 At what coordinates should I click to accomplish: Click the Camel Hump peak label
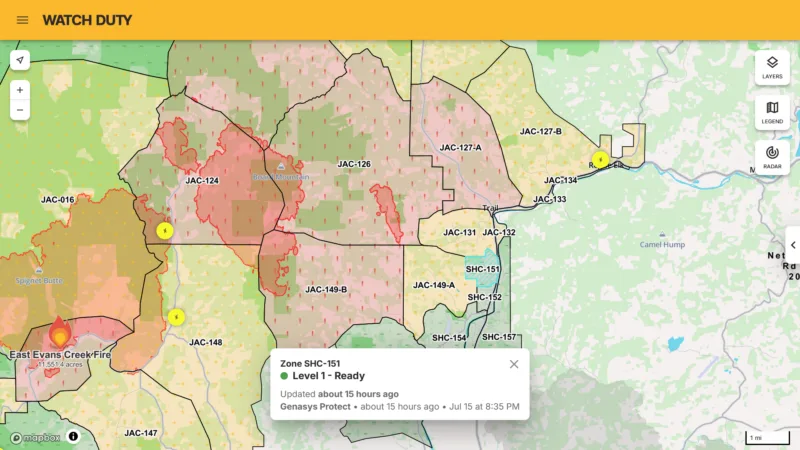[662, 244]
